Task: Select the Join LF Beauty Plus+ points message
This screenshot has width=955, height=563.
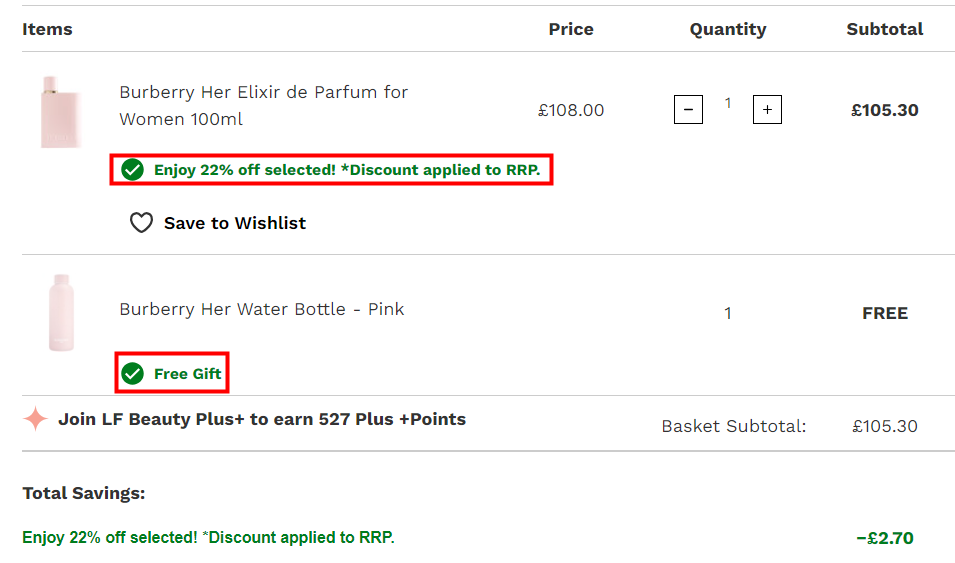Action: pos(262,419)
